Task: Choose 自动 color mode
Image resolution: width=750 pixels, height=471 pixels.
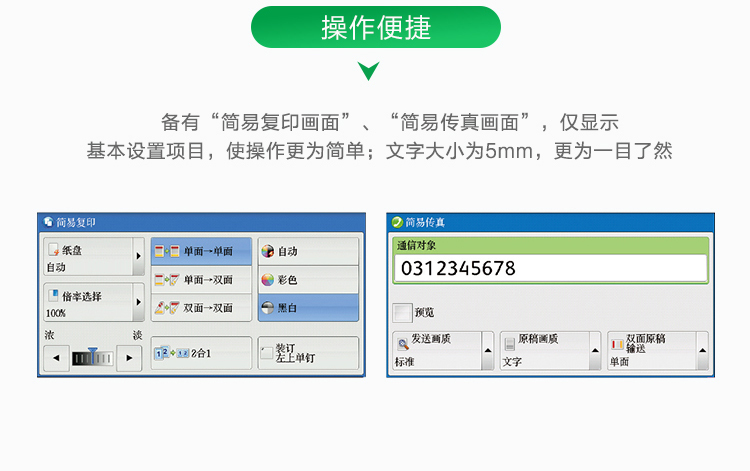Action: tap(309, 251)
